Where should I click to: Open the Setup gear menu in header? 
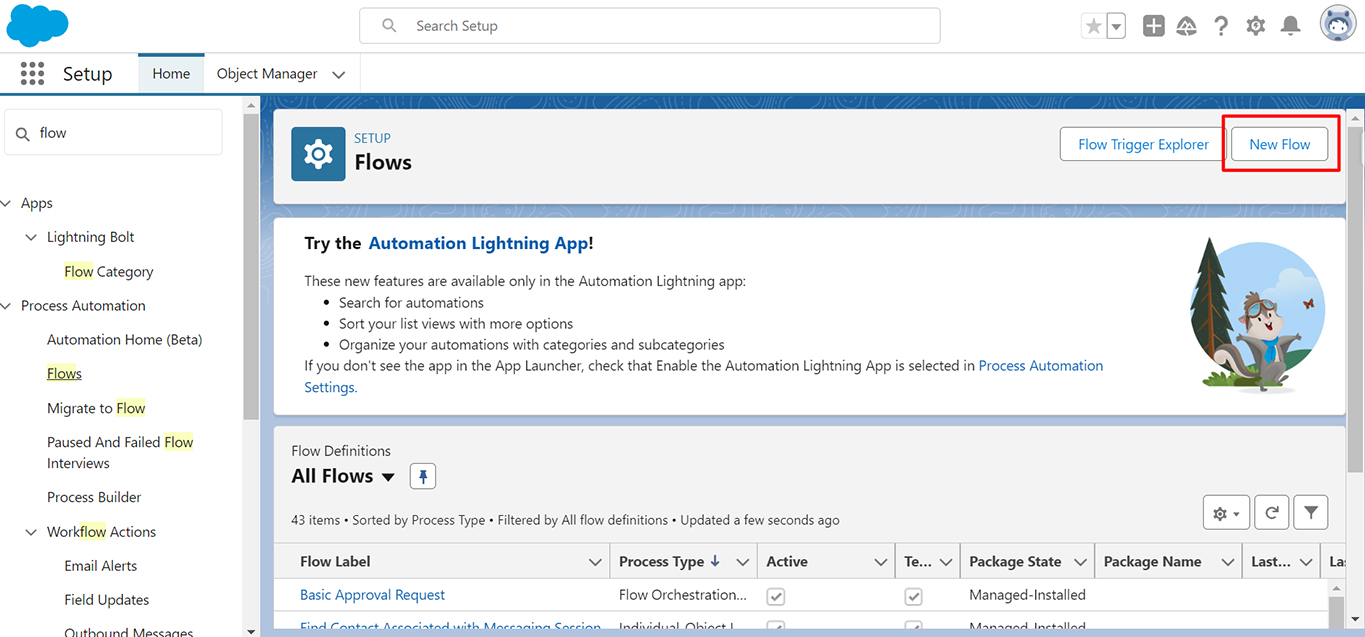click(1256, 27)
